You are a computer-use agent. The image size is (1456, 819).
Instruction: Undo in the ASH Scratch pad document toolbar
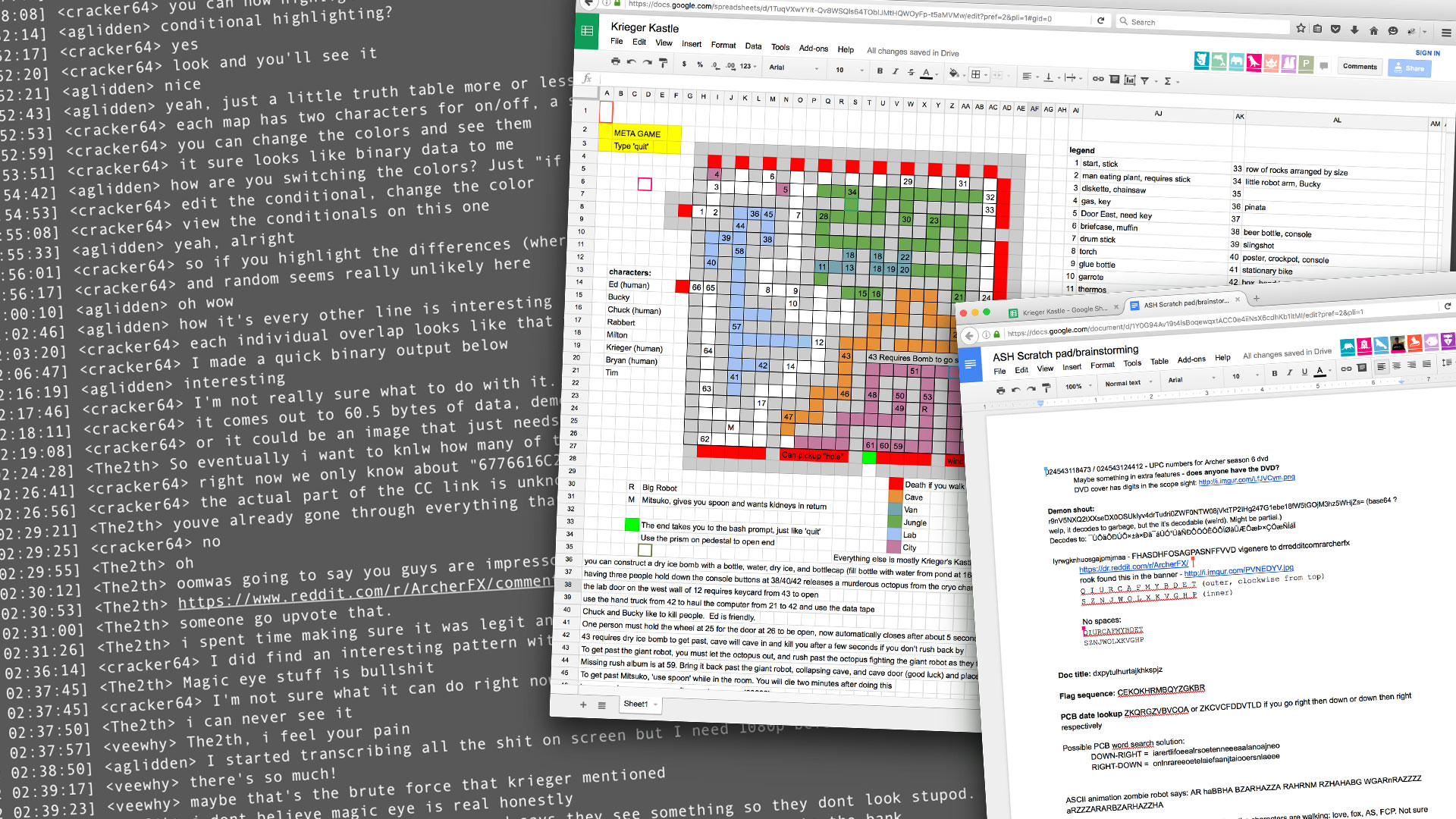coord(1015,389)
